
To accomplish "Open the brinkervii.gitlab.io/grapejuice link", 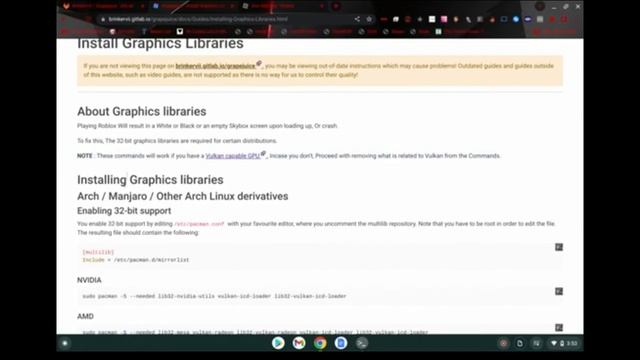I will [216, 66].
